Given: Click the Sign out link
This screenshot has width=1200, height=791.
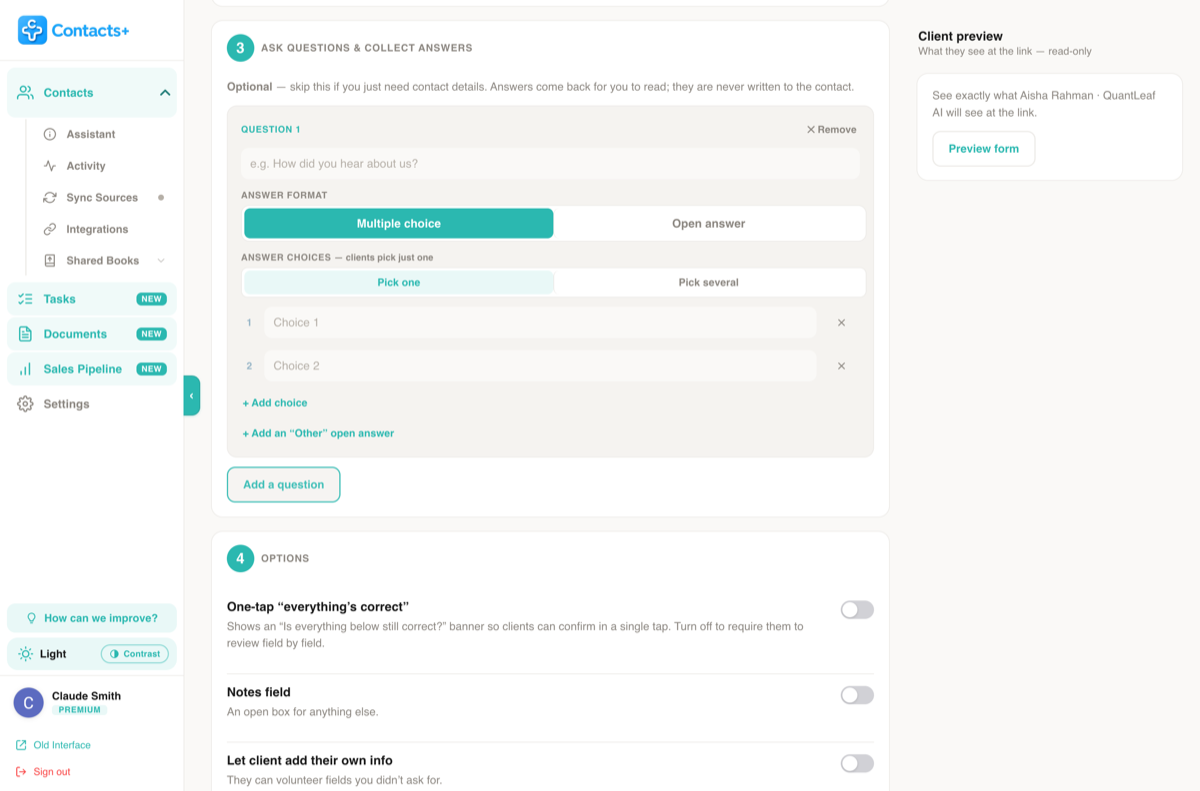Looking at the screenshot, I should pyautogui.click(x=52, y=772).
